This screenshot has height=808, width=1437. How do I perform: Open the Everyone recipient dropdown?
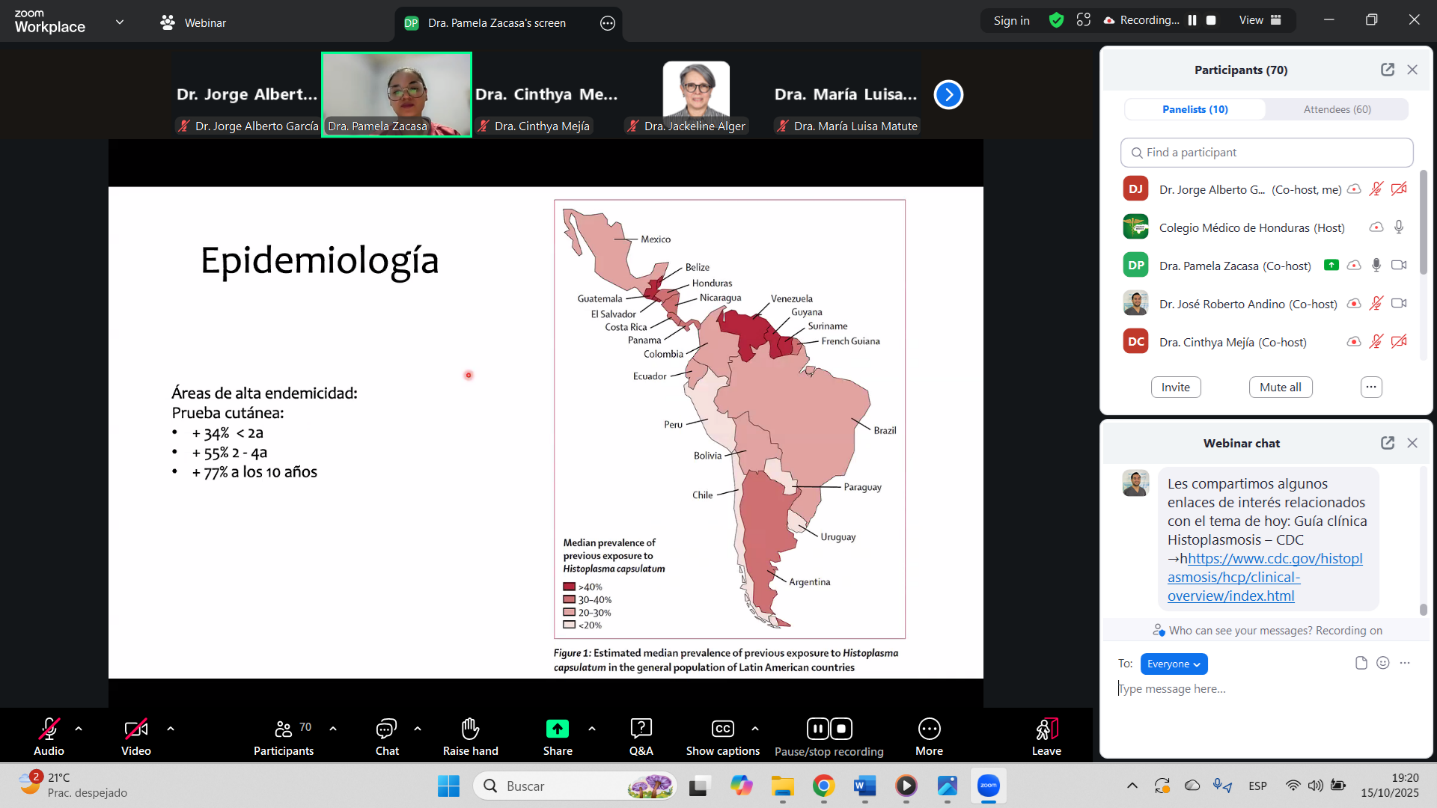coord(1174,664)
